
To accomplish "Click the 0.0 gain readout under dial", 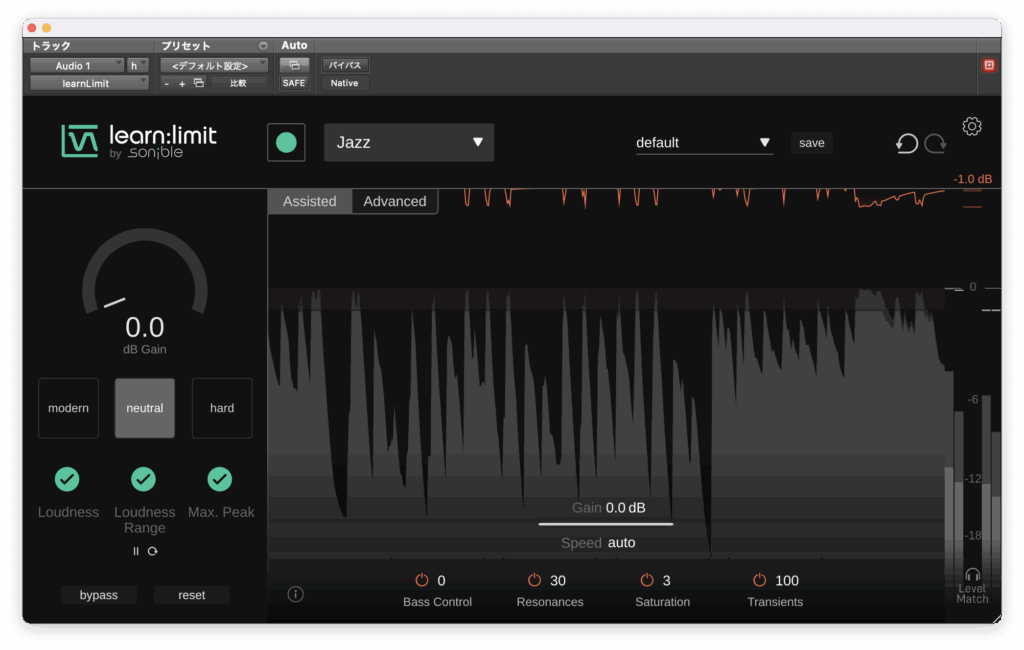I will (145, 327).
